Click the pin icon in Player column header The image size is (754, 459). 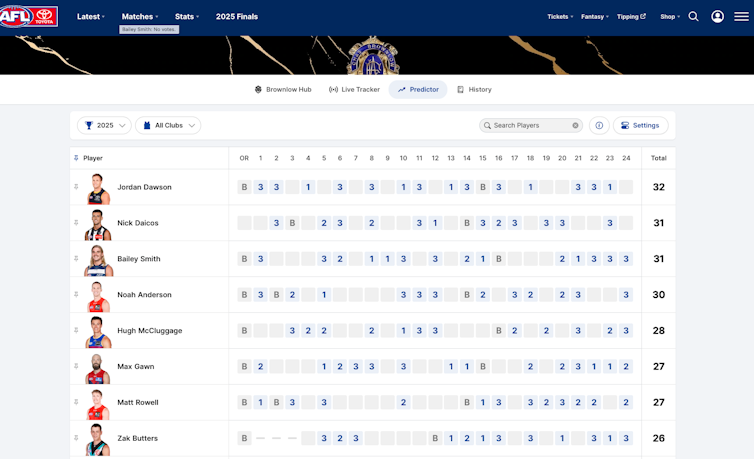(x=76, y=158)
